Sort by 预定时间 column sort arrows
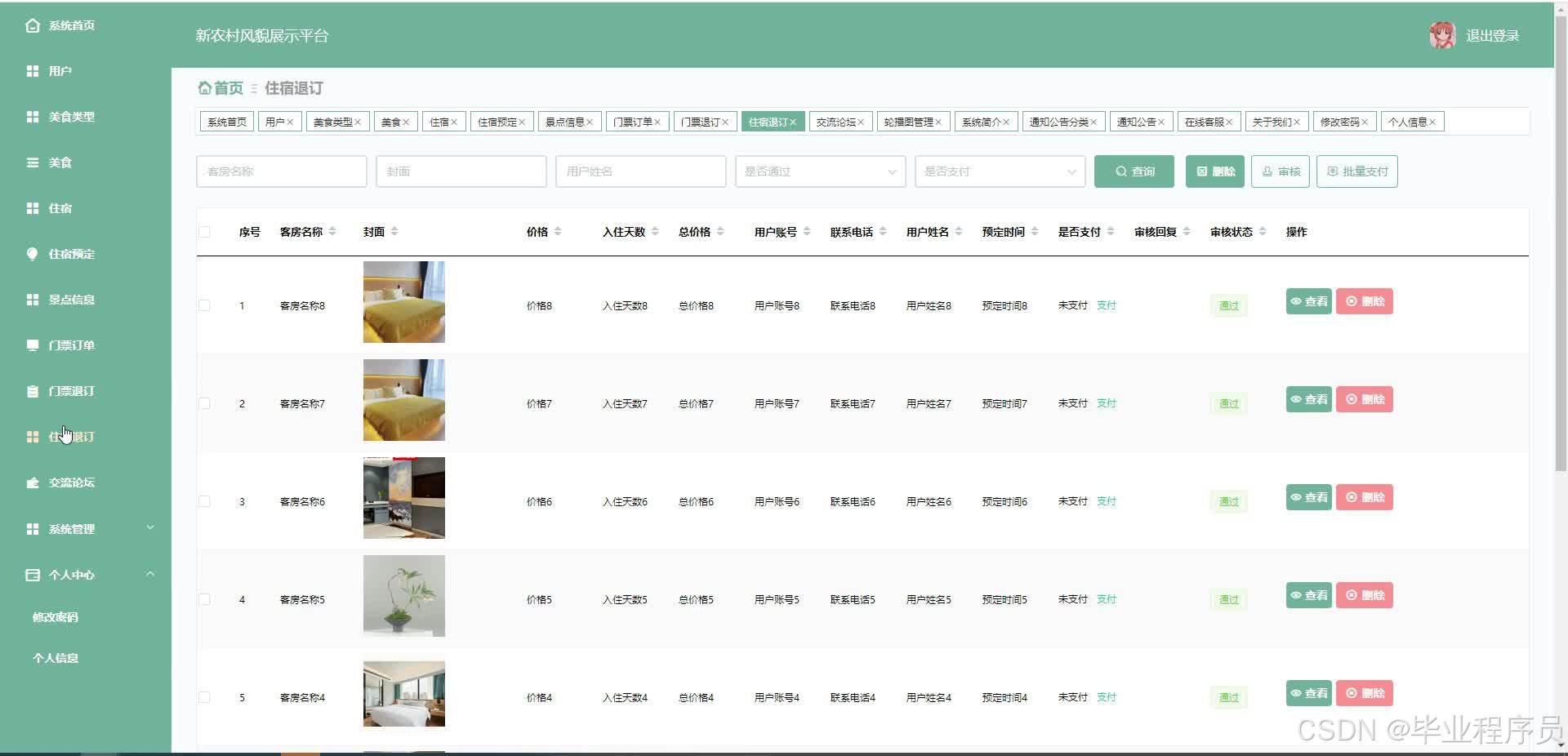Viewport: 1568px width, 756px height. (1035, 232)
